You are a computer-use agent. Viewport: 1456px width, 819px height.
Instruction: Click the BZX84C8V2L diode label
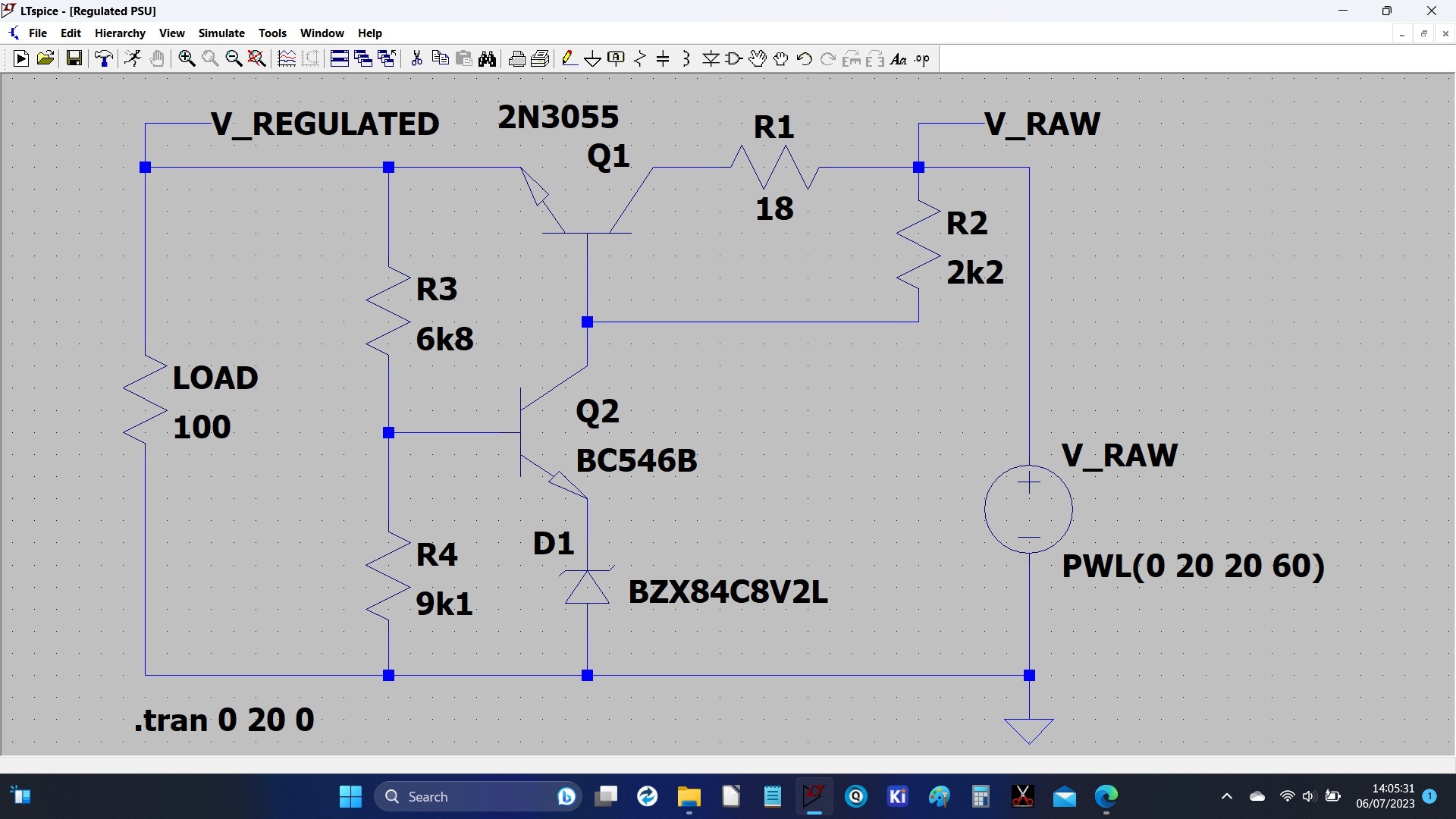[728, 592]
